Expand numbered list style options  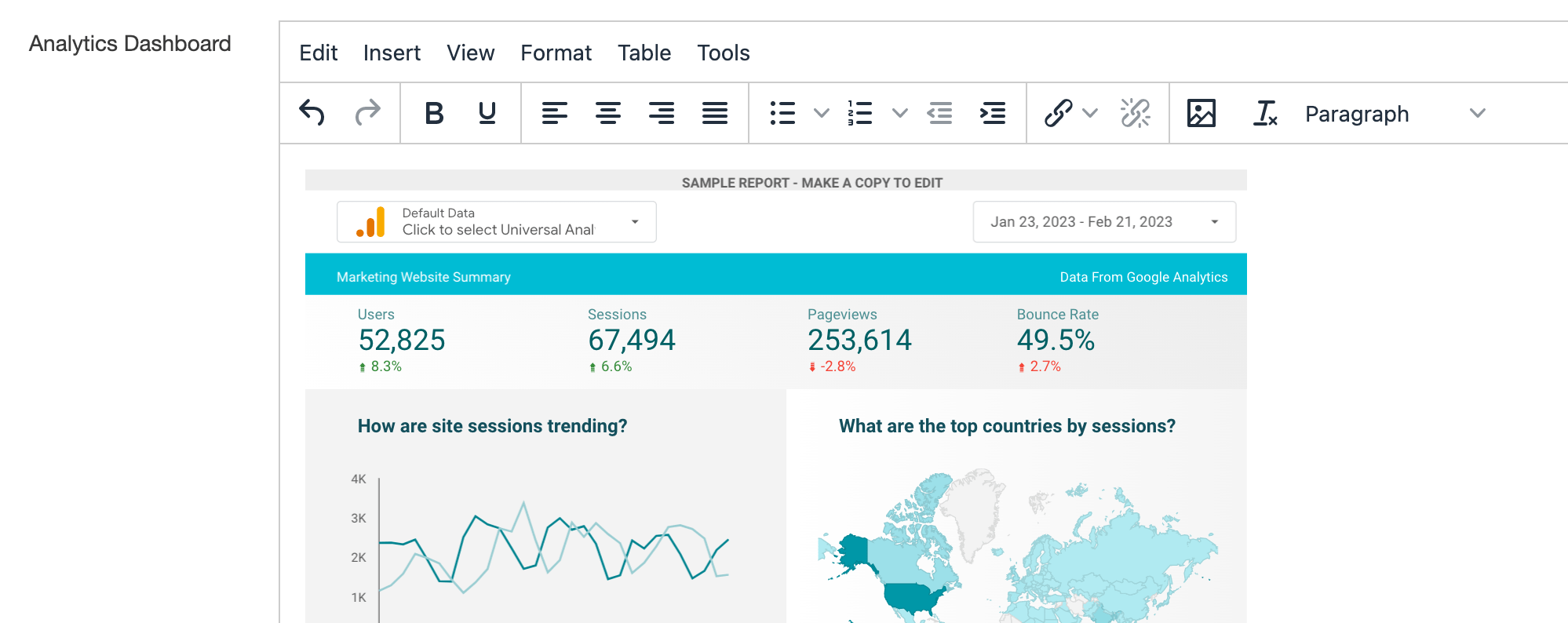(900, 113)
